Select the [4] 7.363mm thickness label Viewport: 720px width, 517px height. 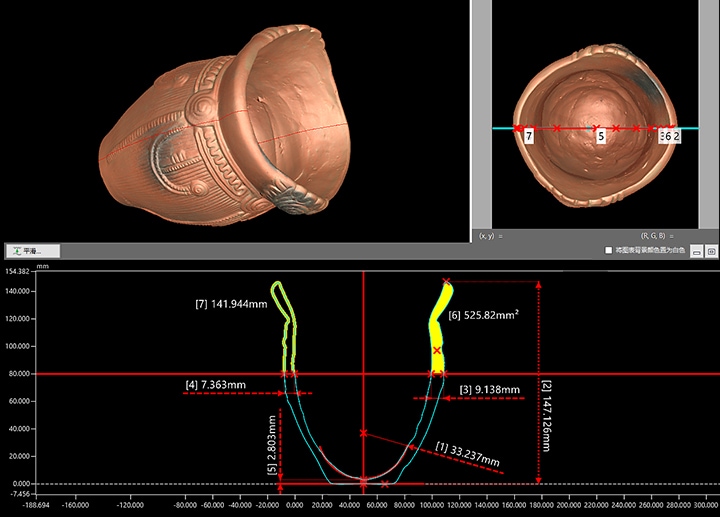coord(217,384)
